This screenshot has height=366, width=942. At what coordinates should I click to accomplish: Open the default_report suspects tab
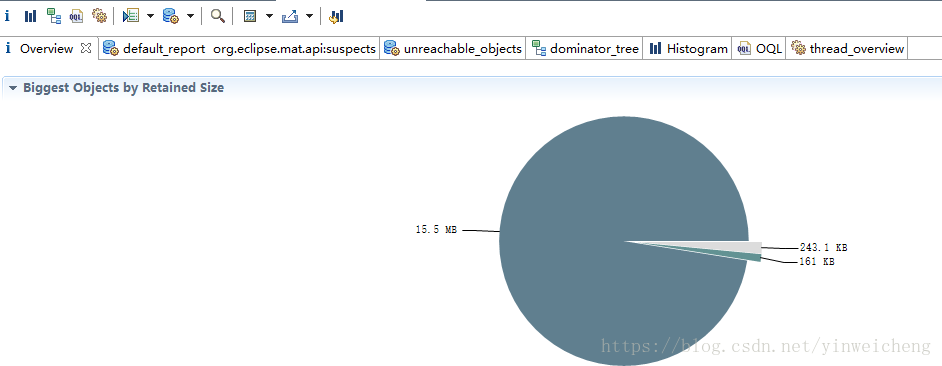(x=239, y=49)
